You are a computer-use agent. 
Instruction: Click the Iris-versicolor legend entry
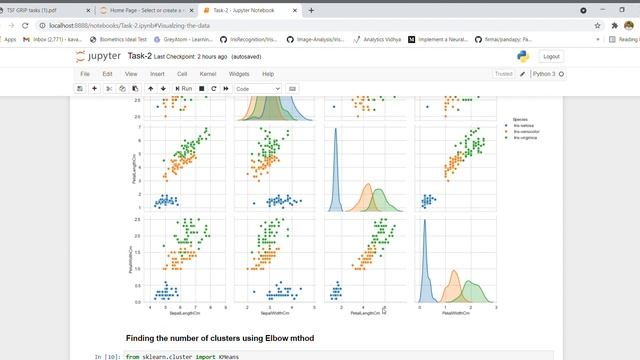tap(522, 132)
